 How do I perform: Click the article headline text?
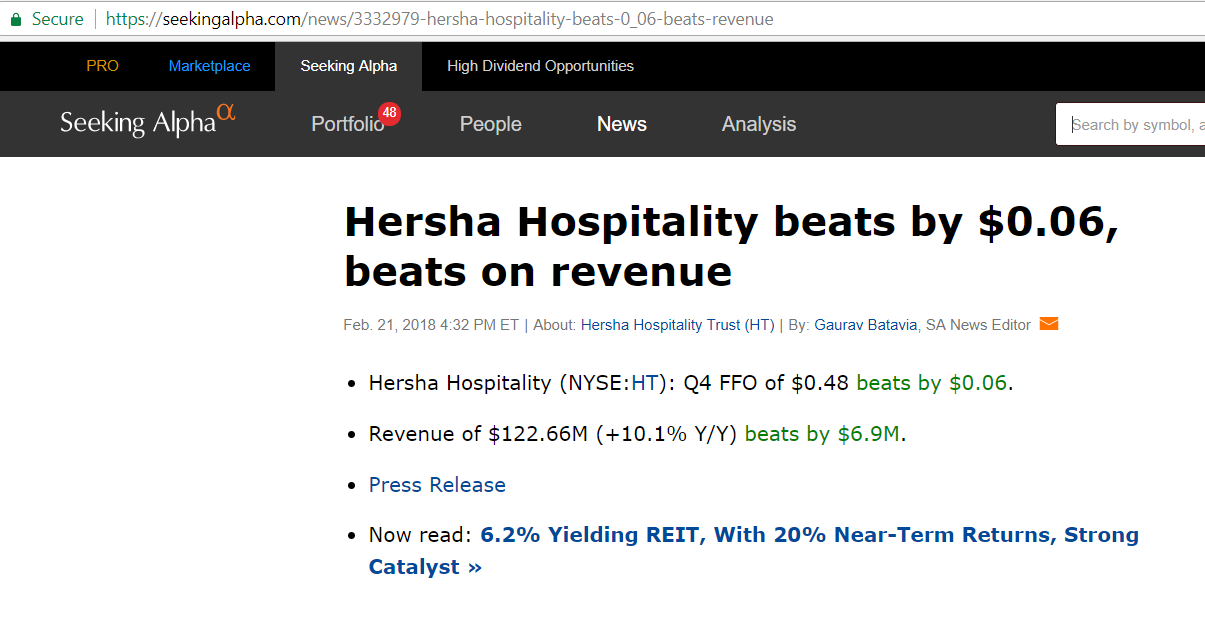[731, 246]
